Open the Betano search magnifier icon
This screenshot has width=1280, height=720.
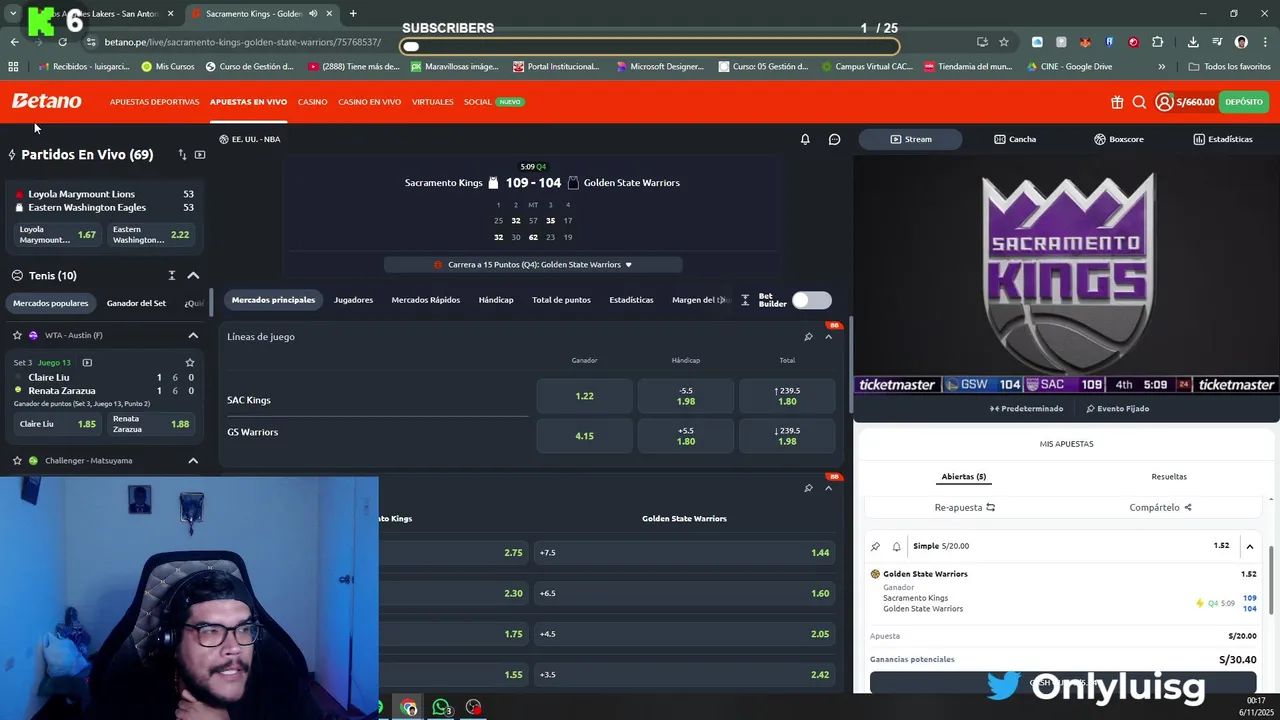click(1139, 102)
